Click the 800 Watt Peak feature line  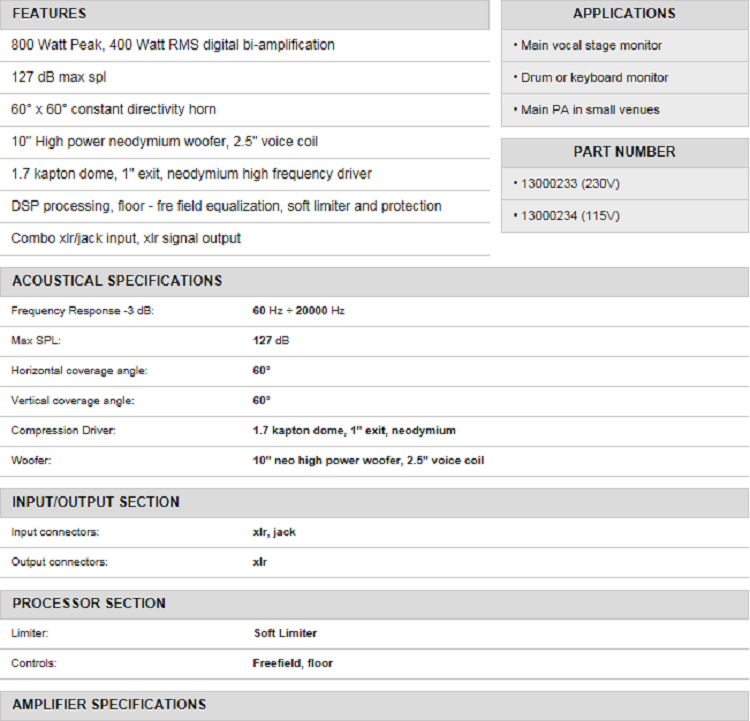[x=173, y=45]
